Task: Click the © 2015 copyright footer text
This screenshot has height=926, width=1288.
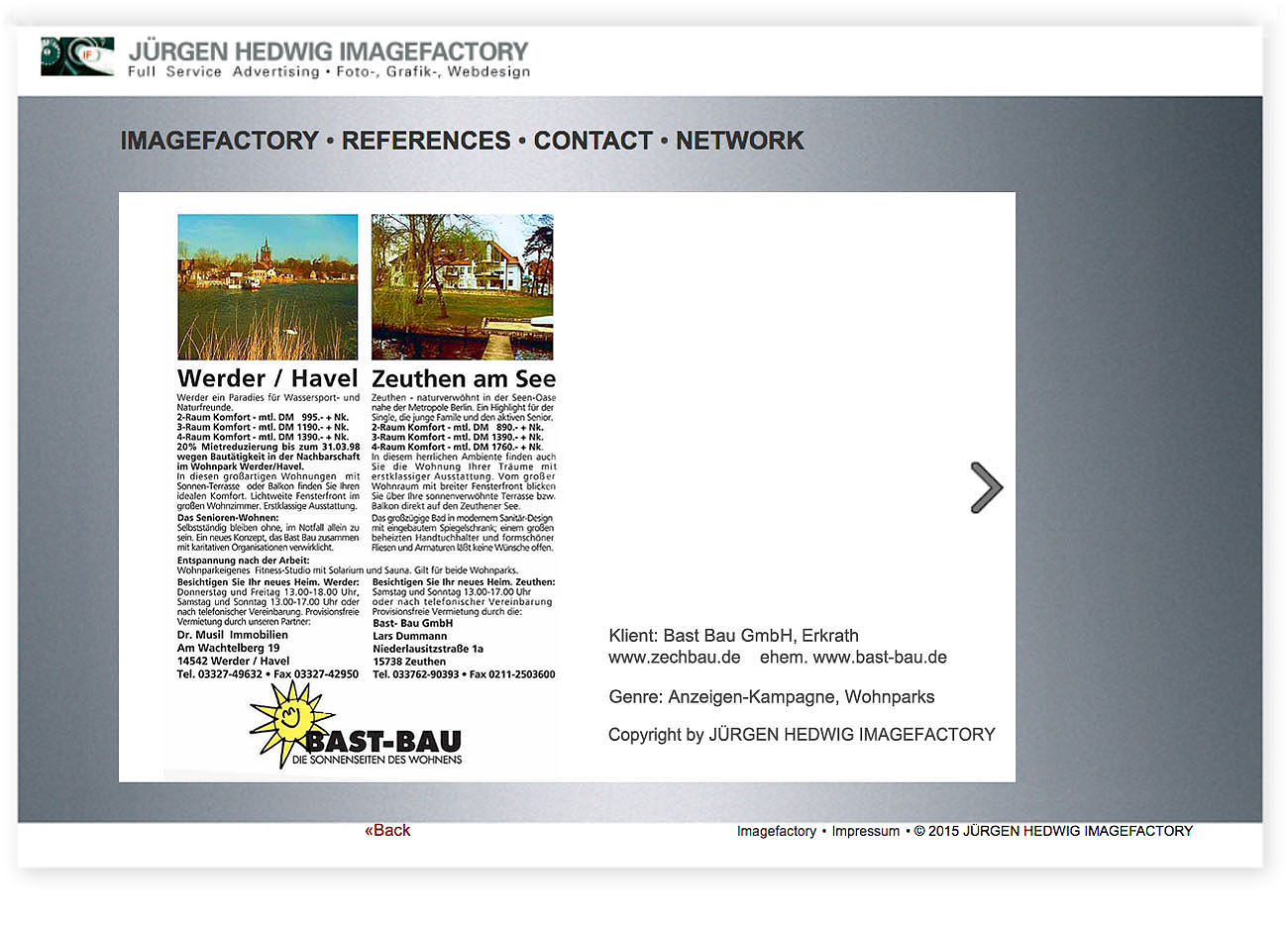Action: pyautogui.click(x=1053, y=831)
